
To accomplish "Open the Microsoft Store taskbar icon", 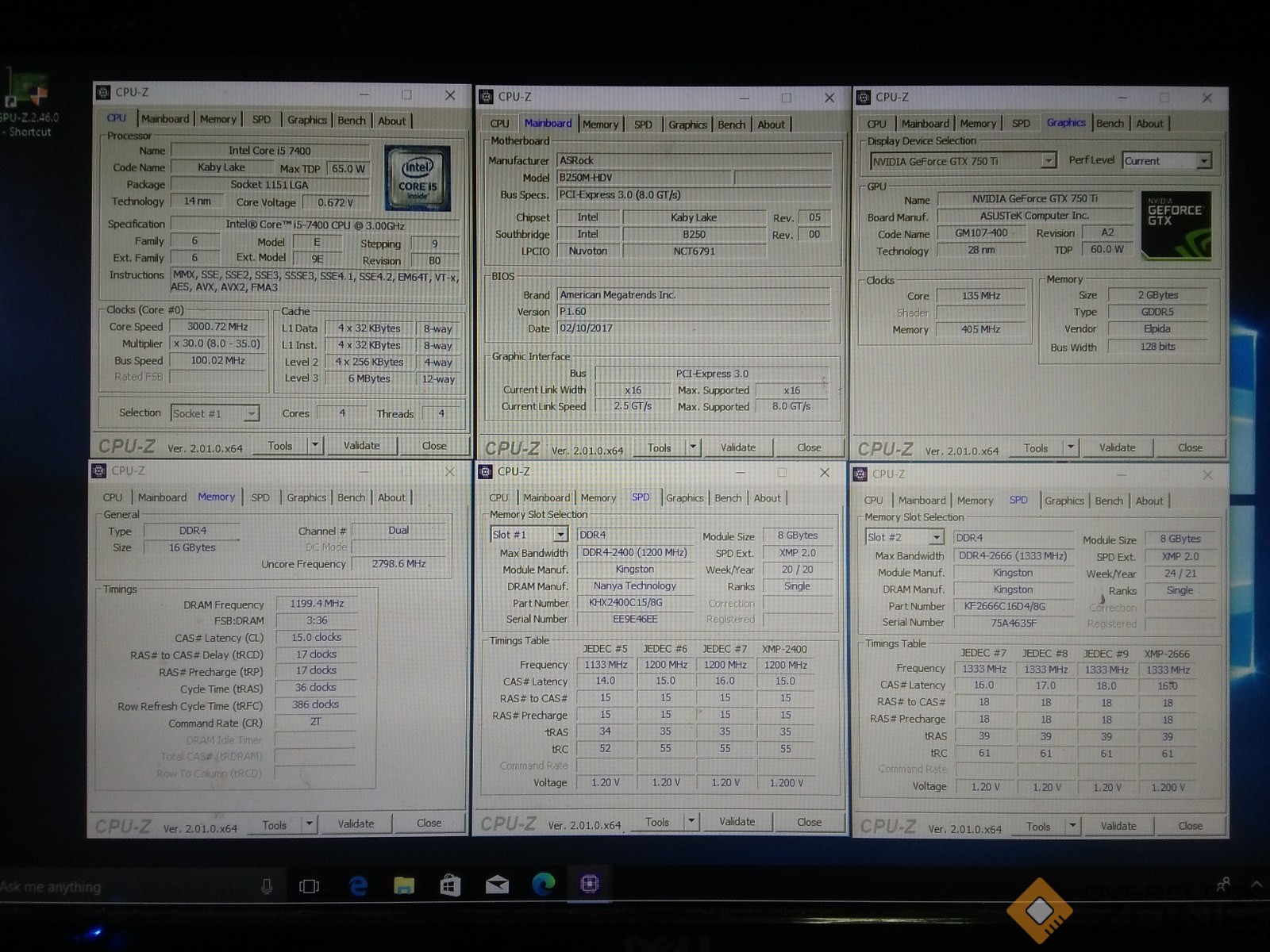I will point(450,885).
